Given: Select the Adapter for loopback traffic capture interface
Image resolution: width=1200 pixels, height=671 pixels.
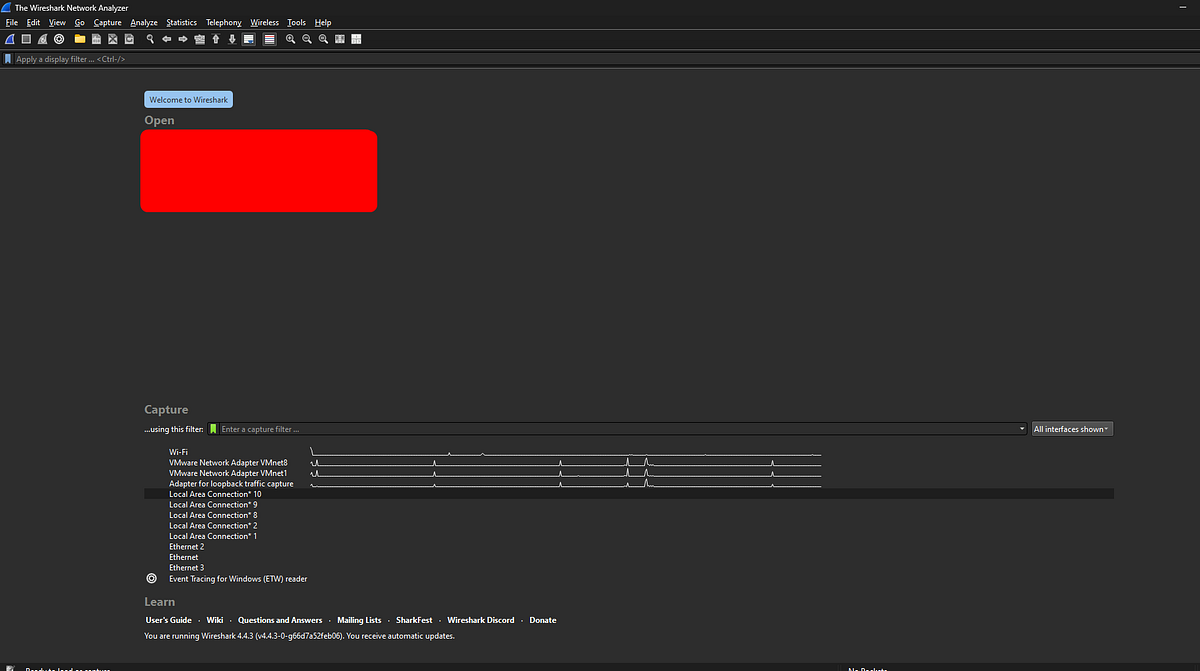Looking at the screenshot, I should (x=231, y=483).
